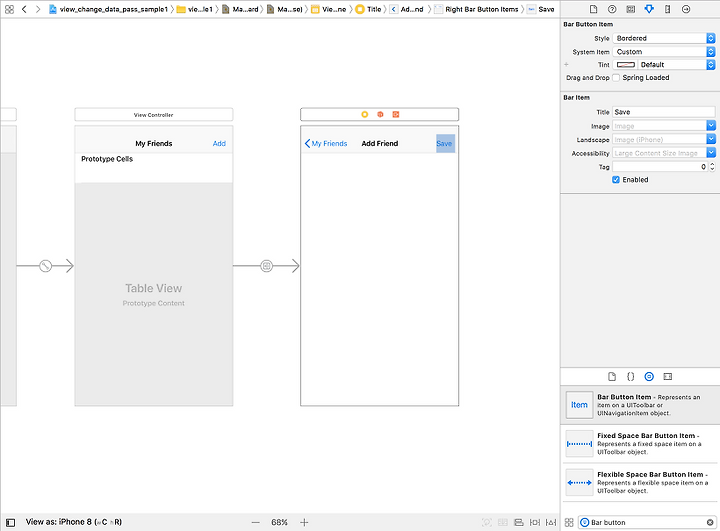The height and width of the screenshot is (531, 720).
Task: Select the relationship segue icon on left
Action: tap(45, 266)
